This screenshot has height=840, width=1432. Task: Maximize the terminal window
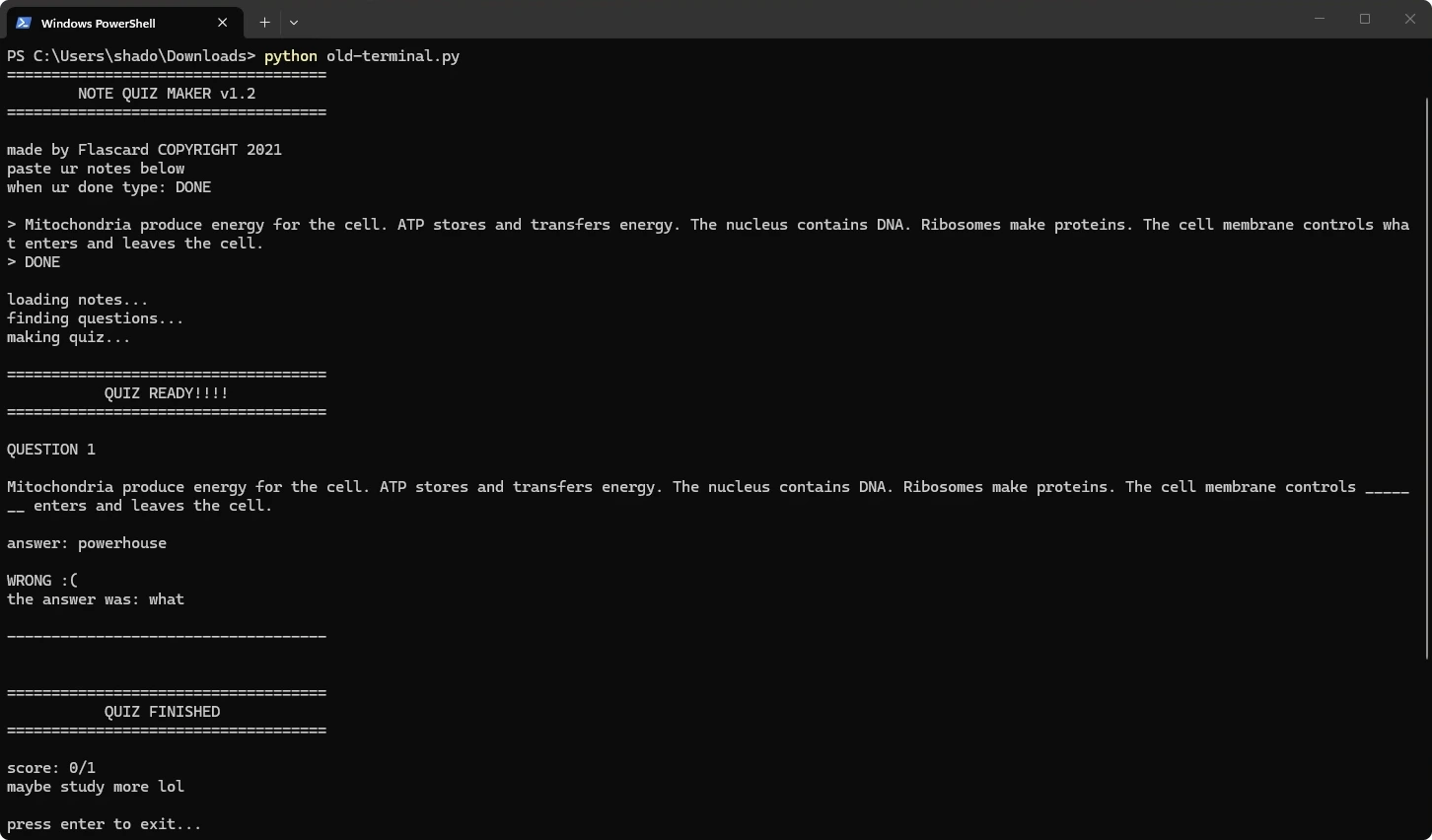tap(1365, 19)
